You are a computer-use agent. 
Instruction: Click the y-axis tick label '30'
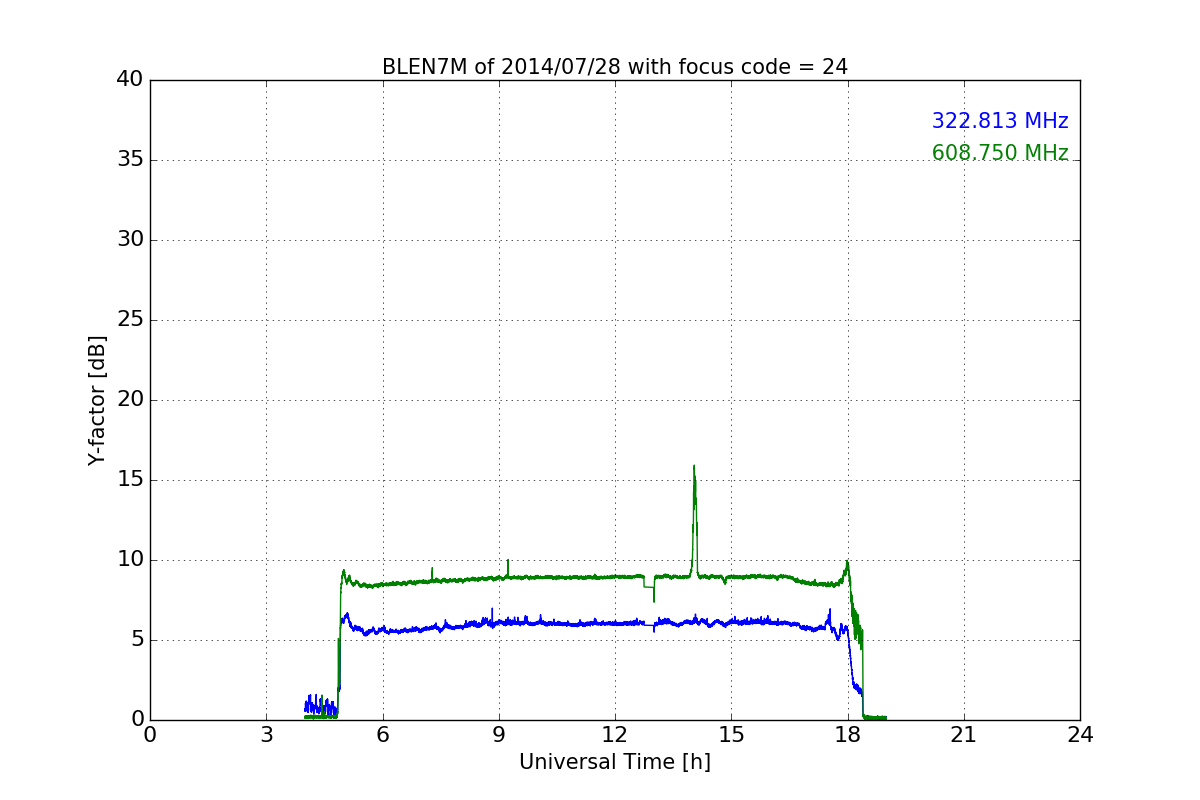click(130, 240)
